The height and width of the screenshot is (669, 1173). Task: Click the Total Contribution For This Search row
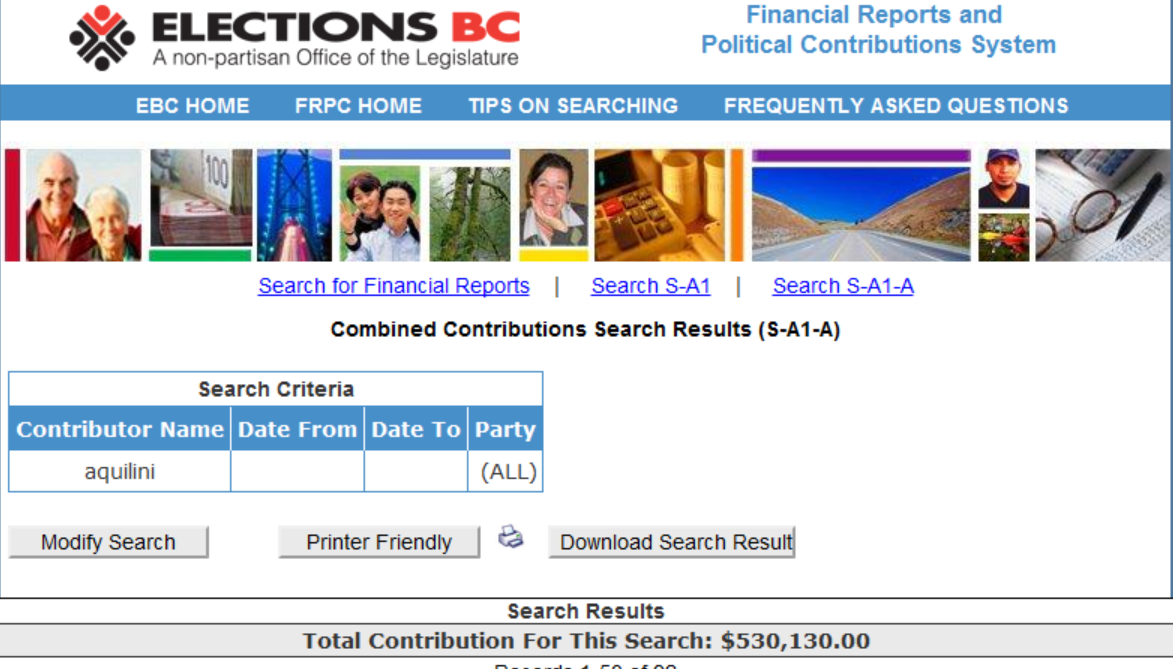[586, 641]
